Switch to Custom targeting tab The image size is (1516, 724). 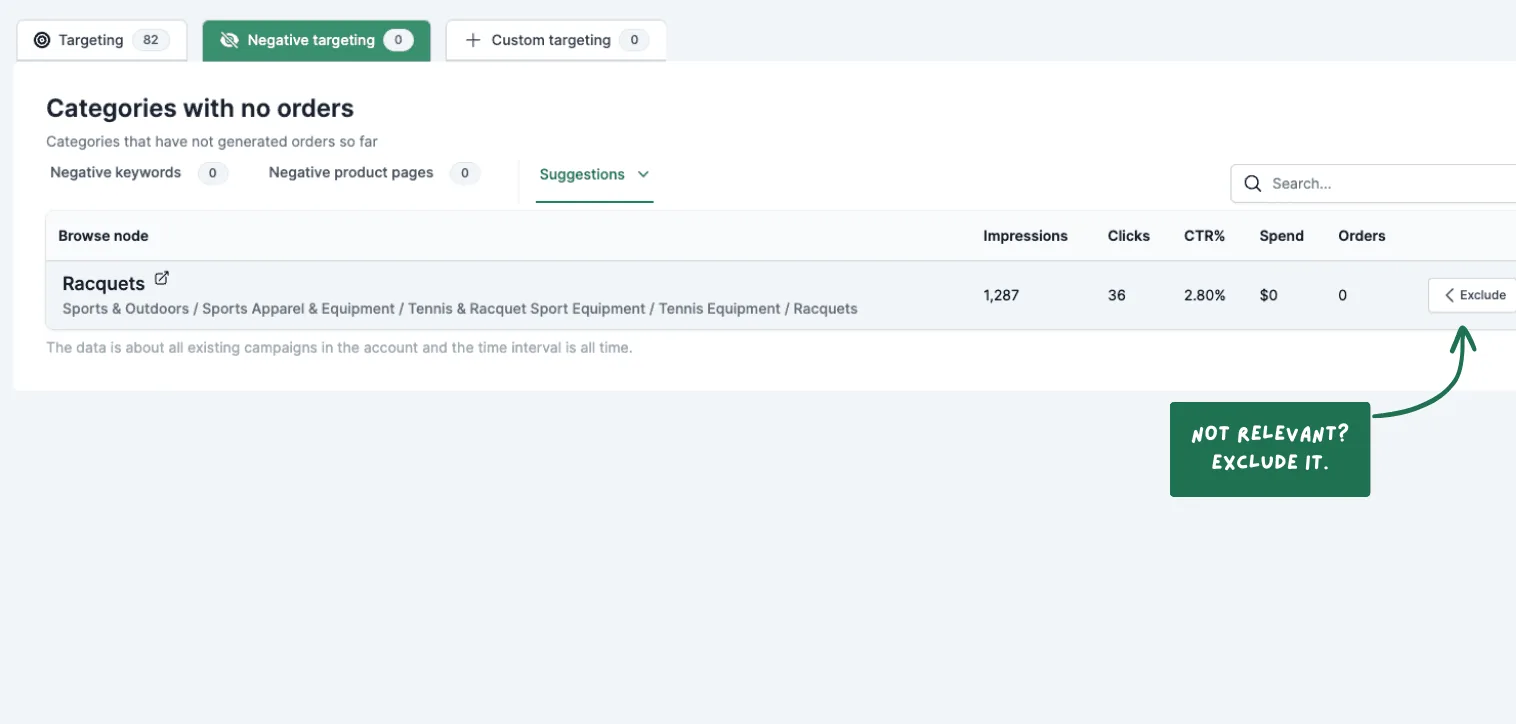(x=556, y=40)
